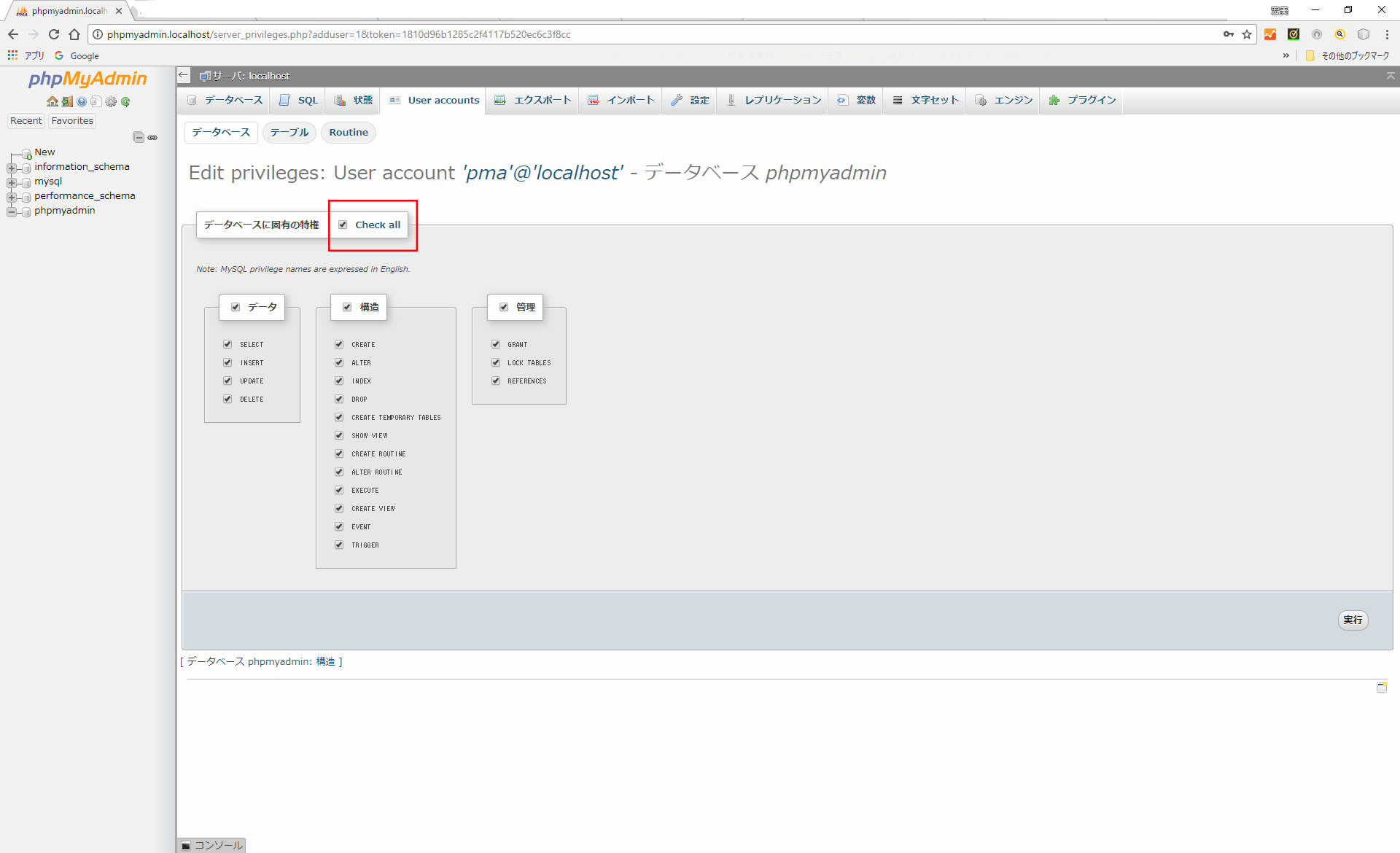Click the mysql database cylinder icon
The image size is (1400, 853).
point(26,182)
